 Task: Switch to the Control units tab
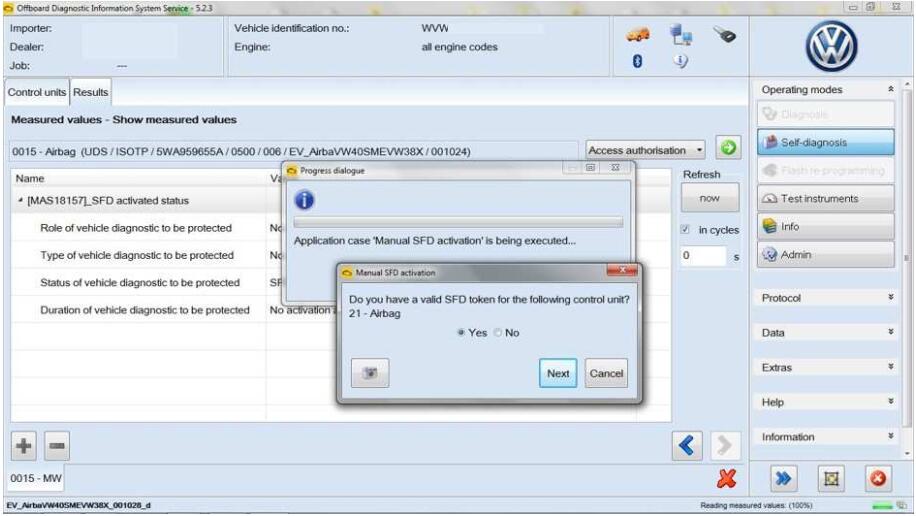pyautogui.click(x=37, y=92)
